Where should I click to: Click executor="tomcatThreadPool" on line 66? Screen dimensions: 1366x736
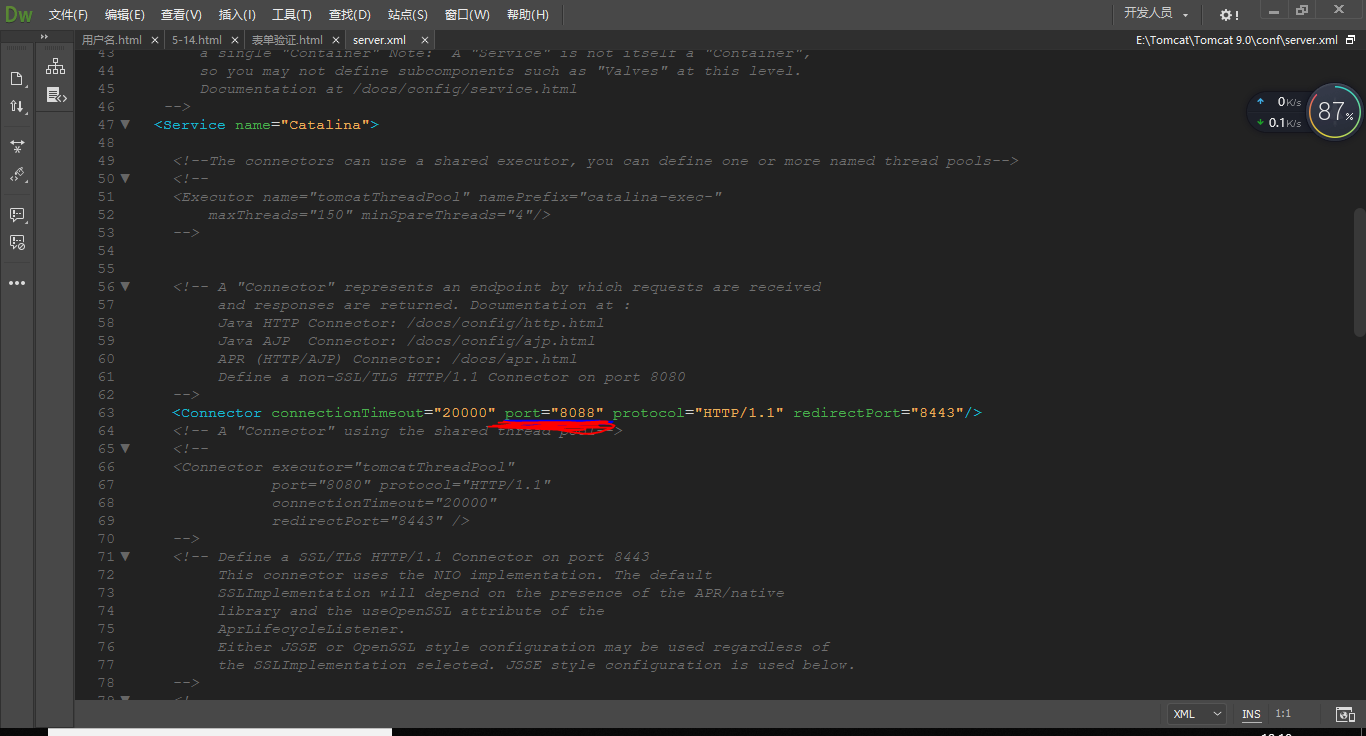tap(393, 467)
